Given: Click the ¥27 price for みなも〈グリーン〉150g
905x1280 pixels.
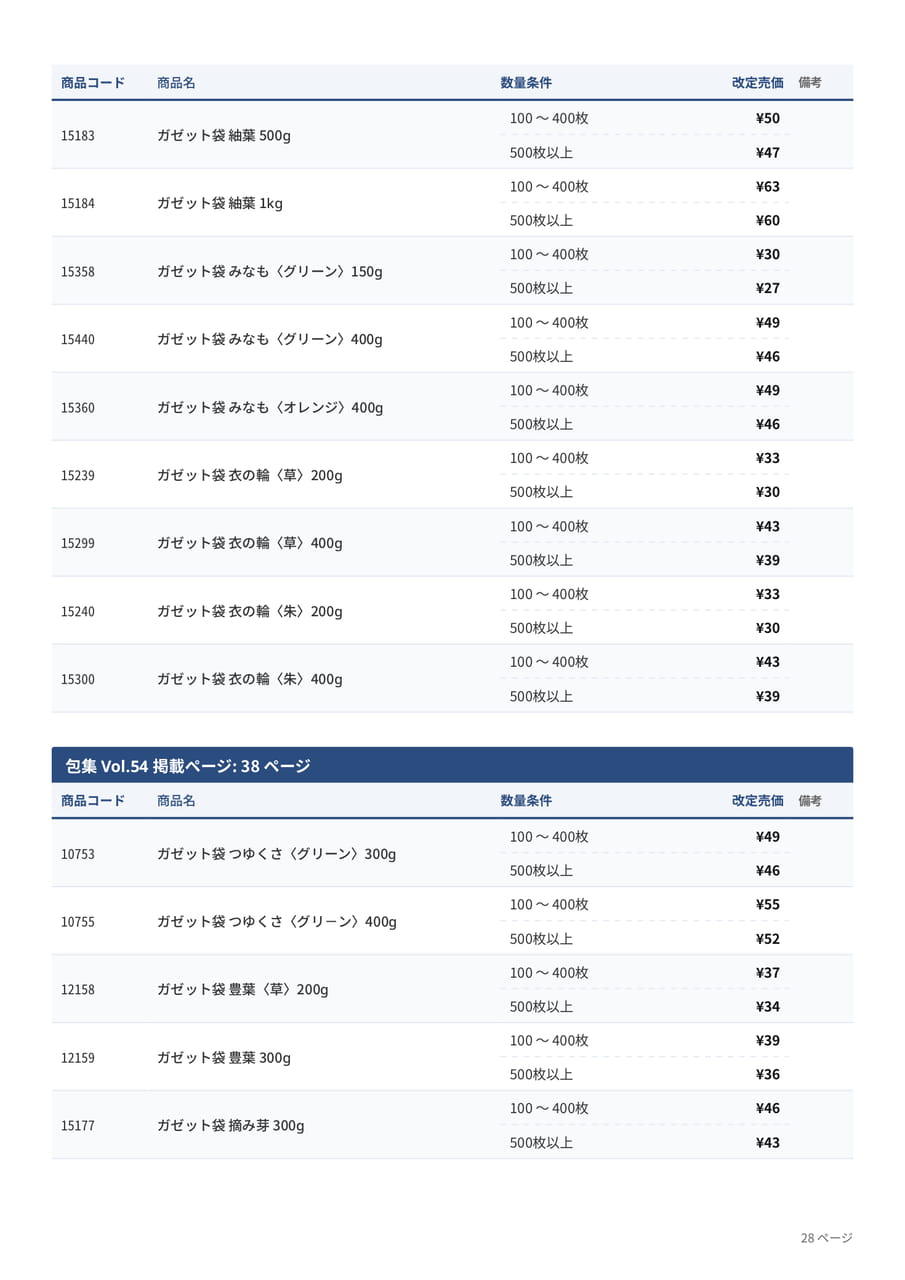Looking at the screenshot, I should point(768,288).
